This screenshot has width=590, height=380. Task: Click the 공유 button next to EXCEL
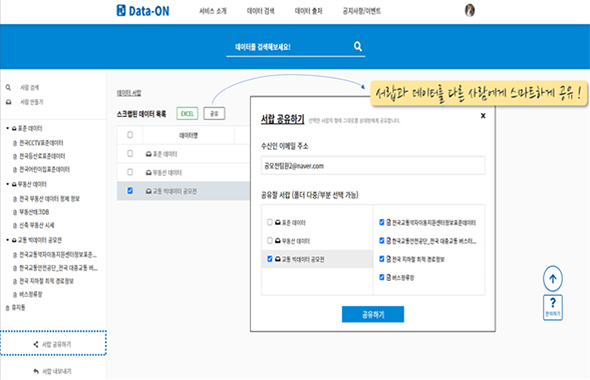214,113
